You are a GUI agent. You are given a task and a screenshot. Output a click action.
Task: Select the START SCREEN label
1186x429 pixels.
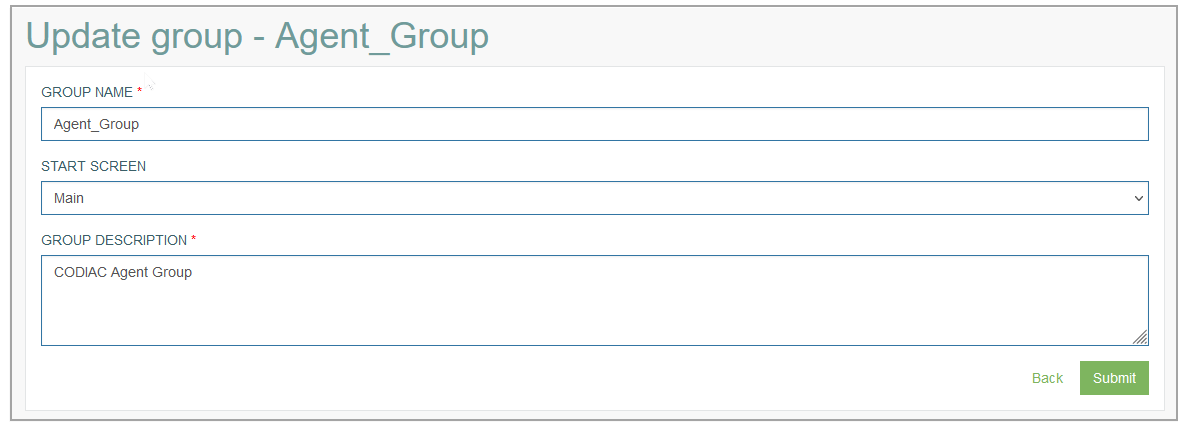pos(94,166)
